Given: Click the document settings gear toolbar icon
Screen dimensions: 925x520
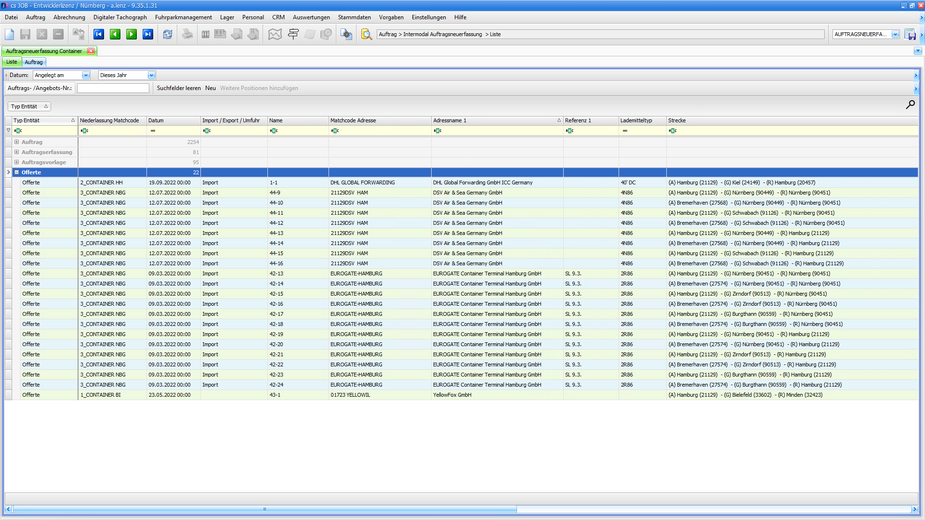Looking at the screenshot, I should [346, 34].
